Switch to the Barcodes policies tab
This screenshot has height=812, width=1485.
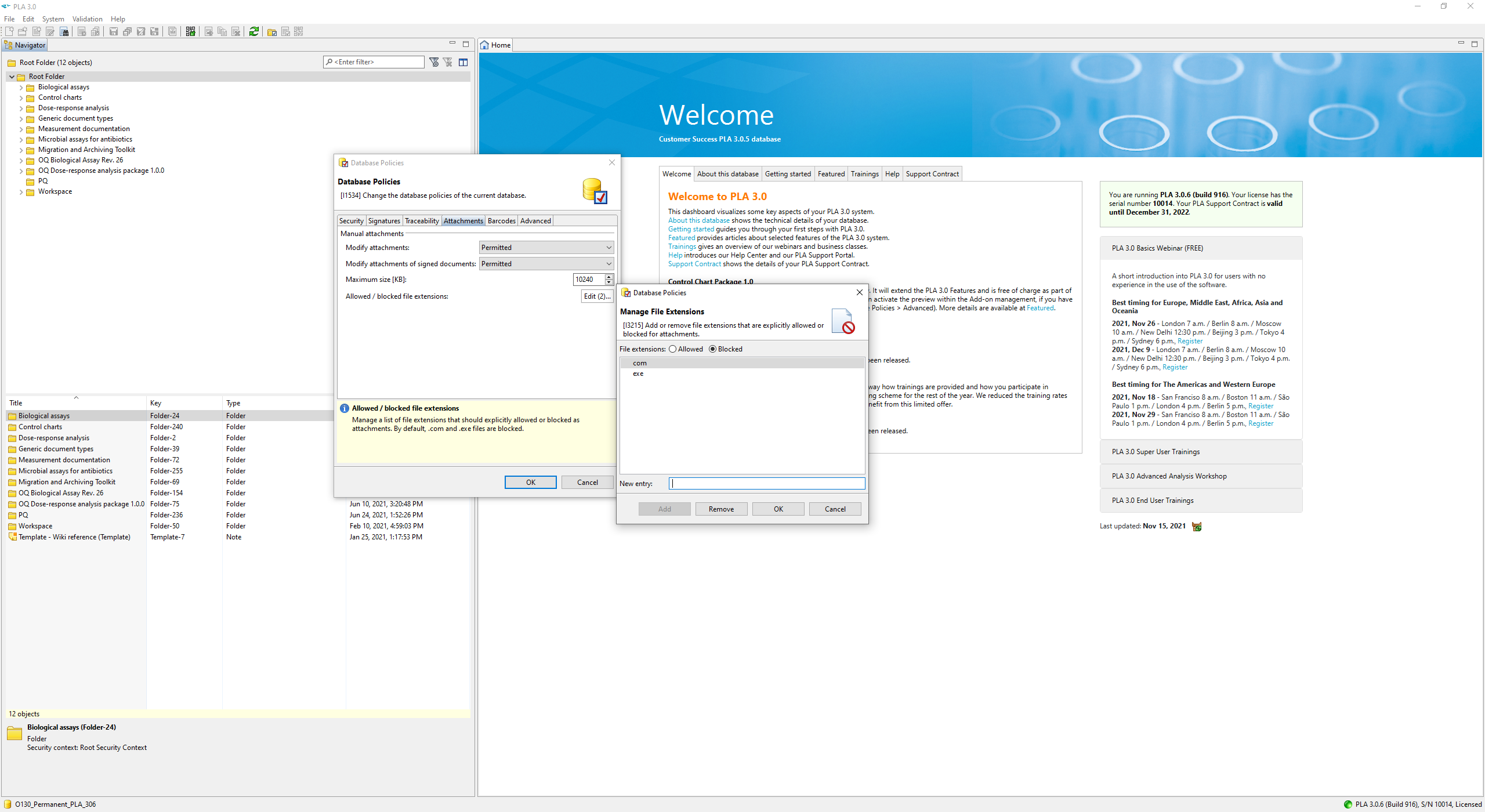(501, 221)
